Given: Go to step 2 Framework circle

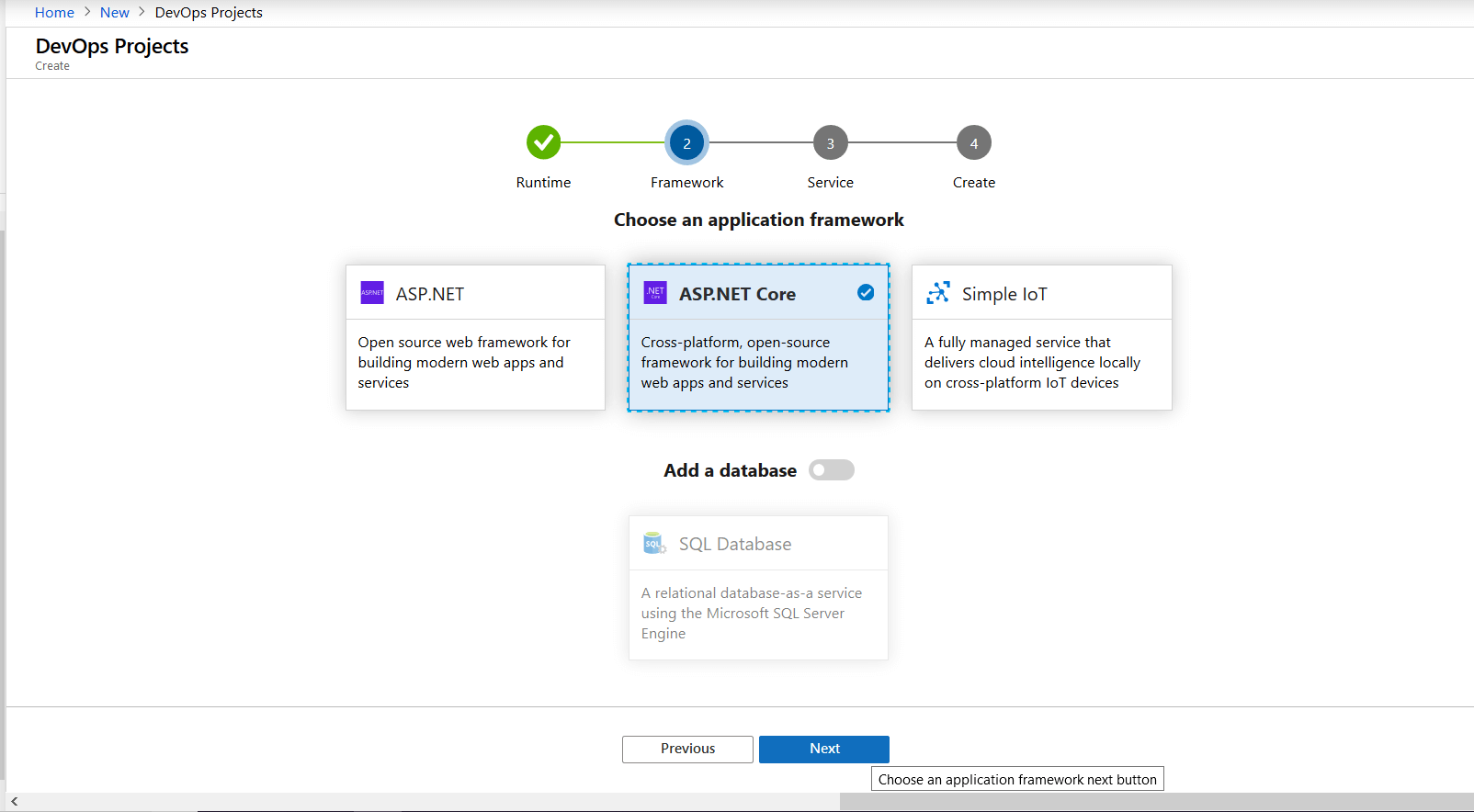Looking at the screenshot, I should (x=686, y=142).
